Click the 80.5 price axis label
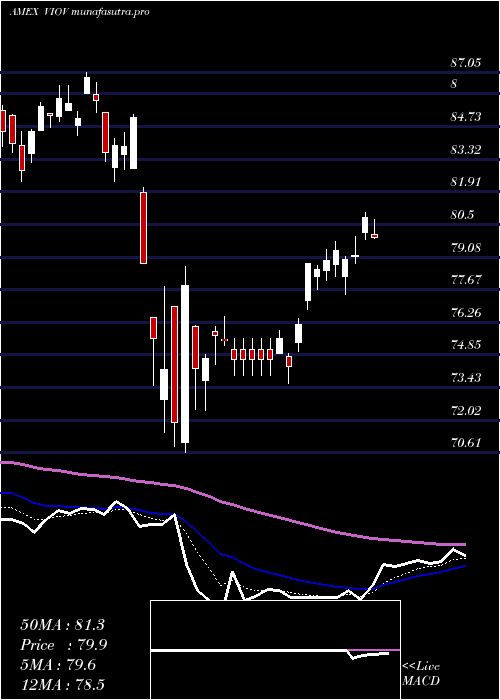The image size is (500, 700). click(x=462, y=215)
